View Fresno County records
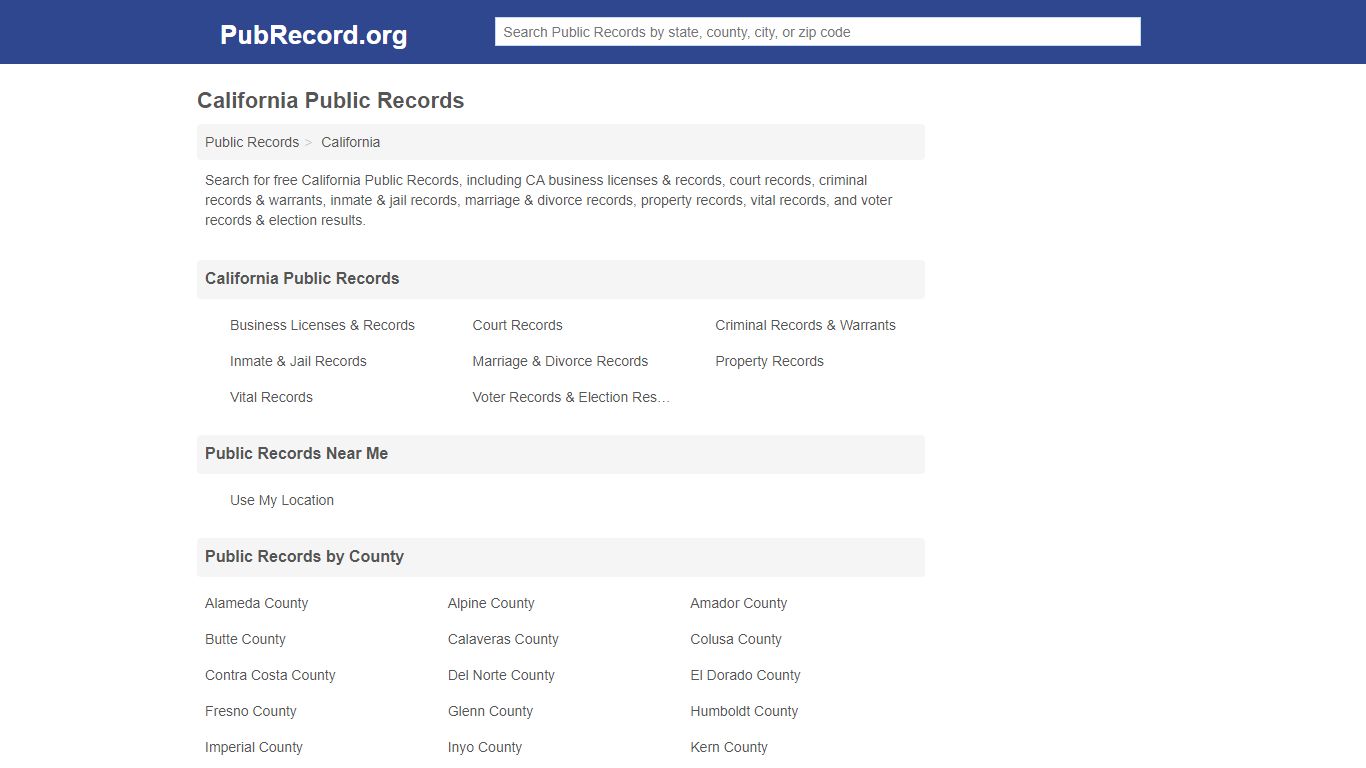 pos(251,711)
